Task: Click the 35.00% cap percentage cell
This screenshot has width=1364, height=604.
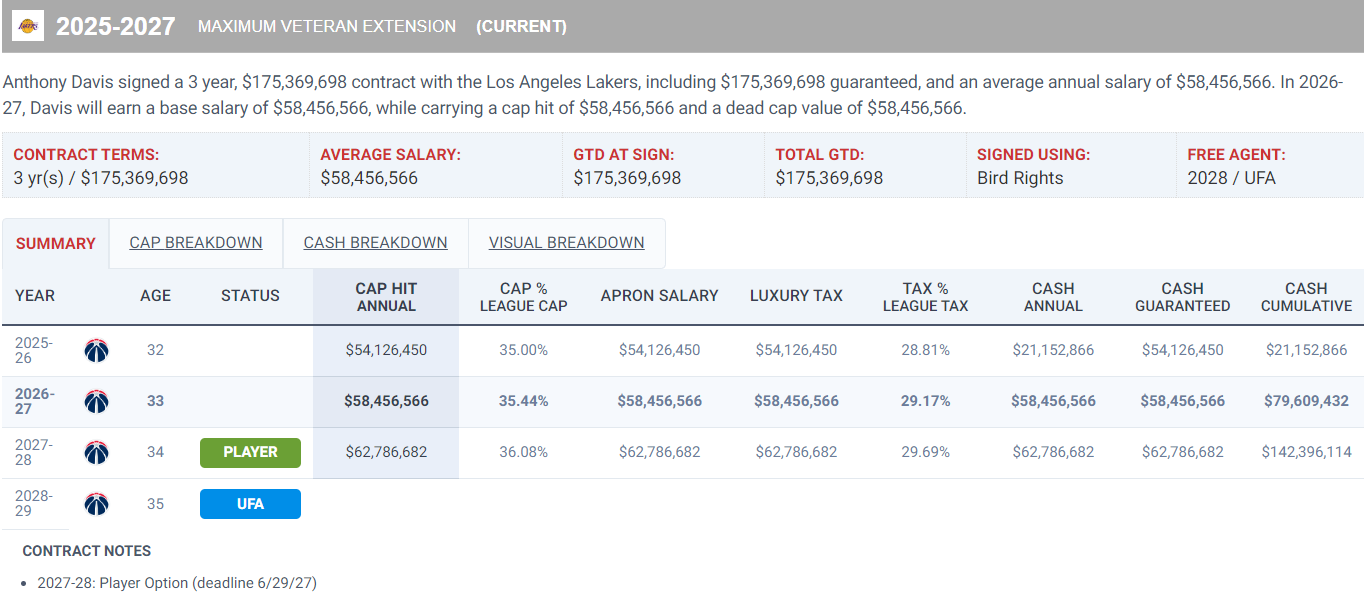Action: (523, 350)
